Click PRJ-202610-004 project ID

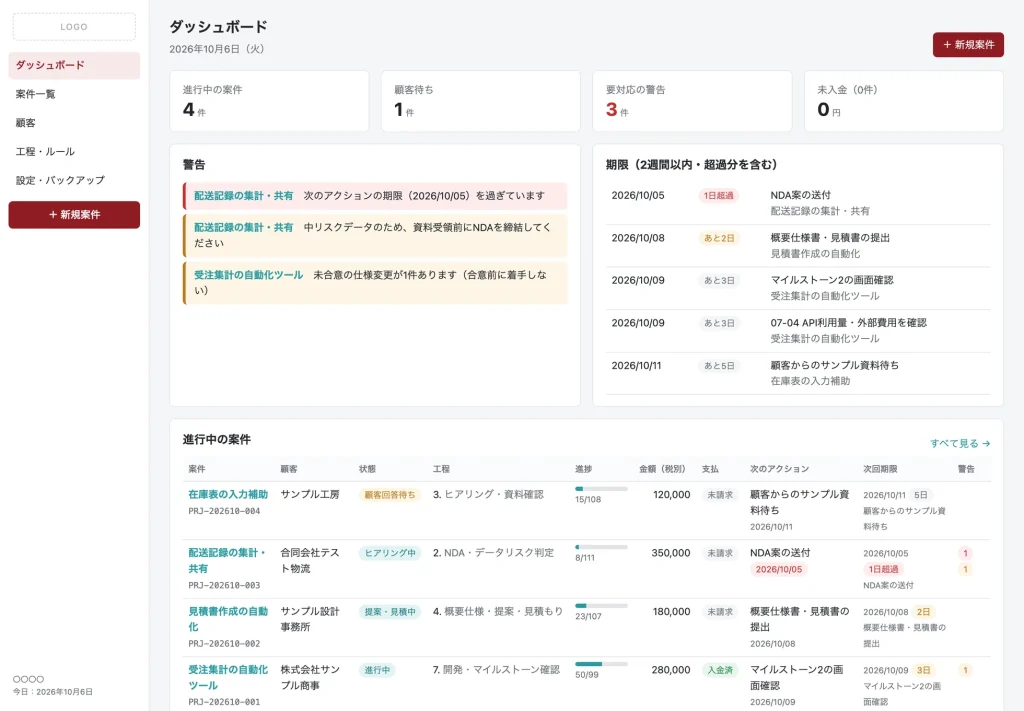224,511
